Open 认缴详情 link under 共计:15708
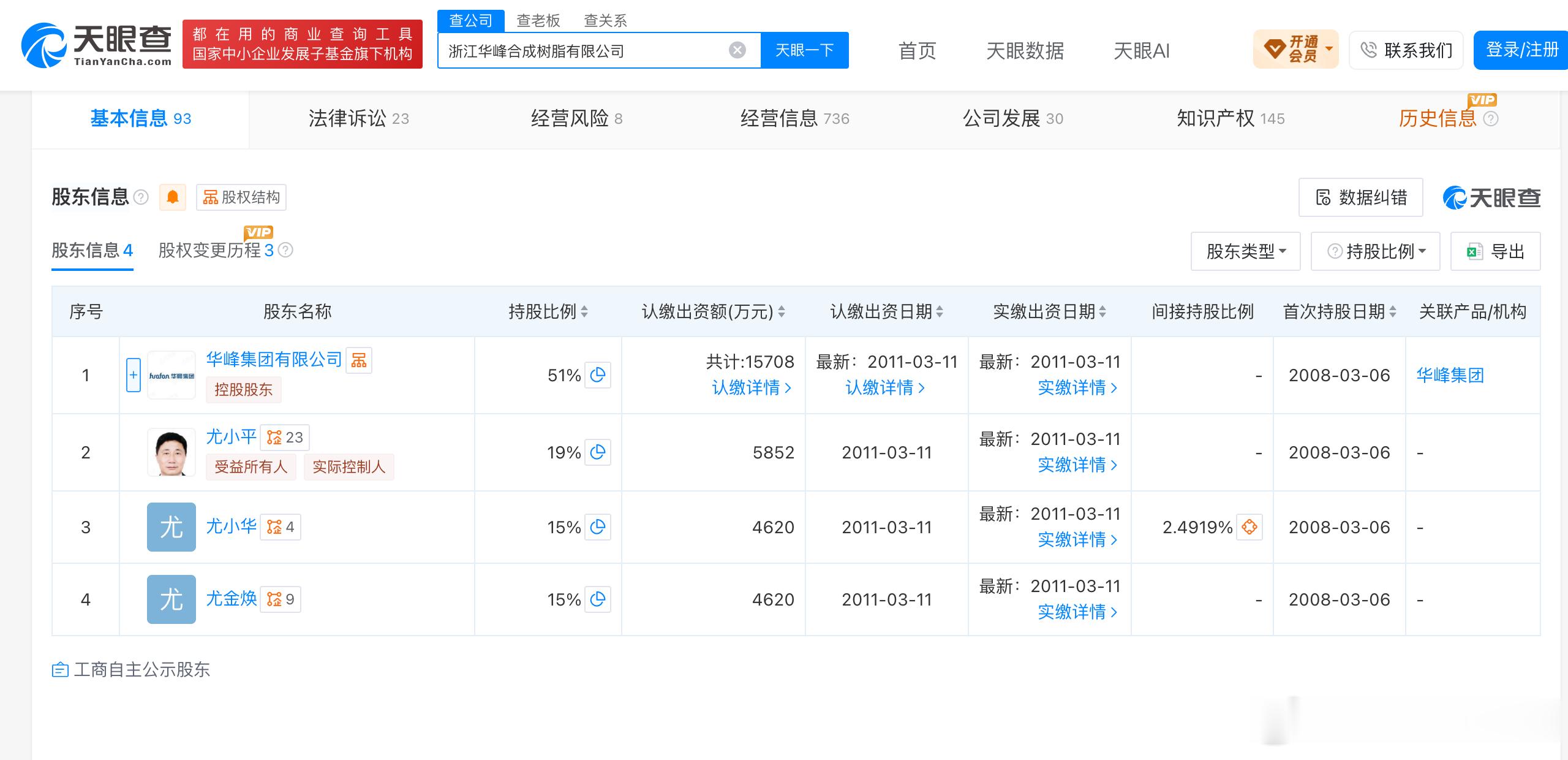Image resolution: width=1568 pixels, height=760 pixels. coord(752,388)
